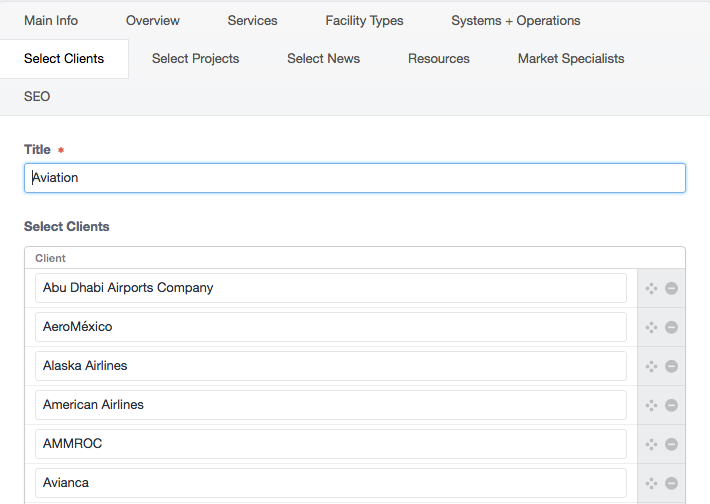Remove the Alaska Airlines client row

672,366
